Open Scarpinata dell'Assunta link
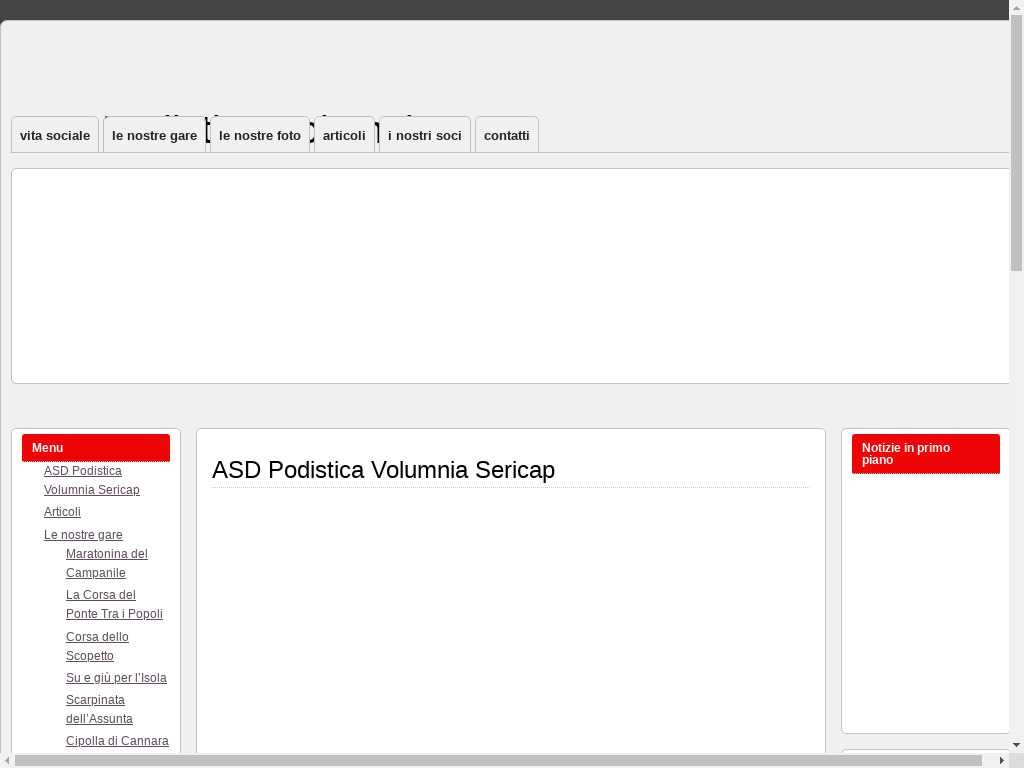 click(99, 709)
